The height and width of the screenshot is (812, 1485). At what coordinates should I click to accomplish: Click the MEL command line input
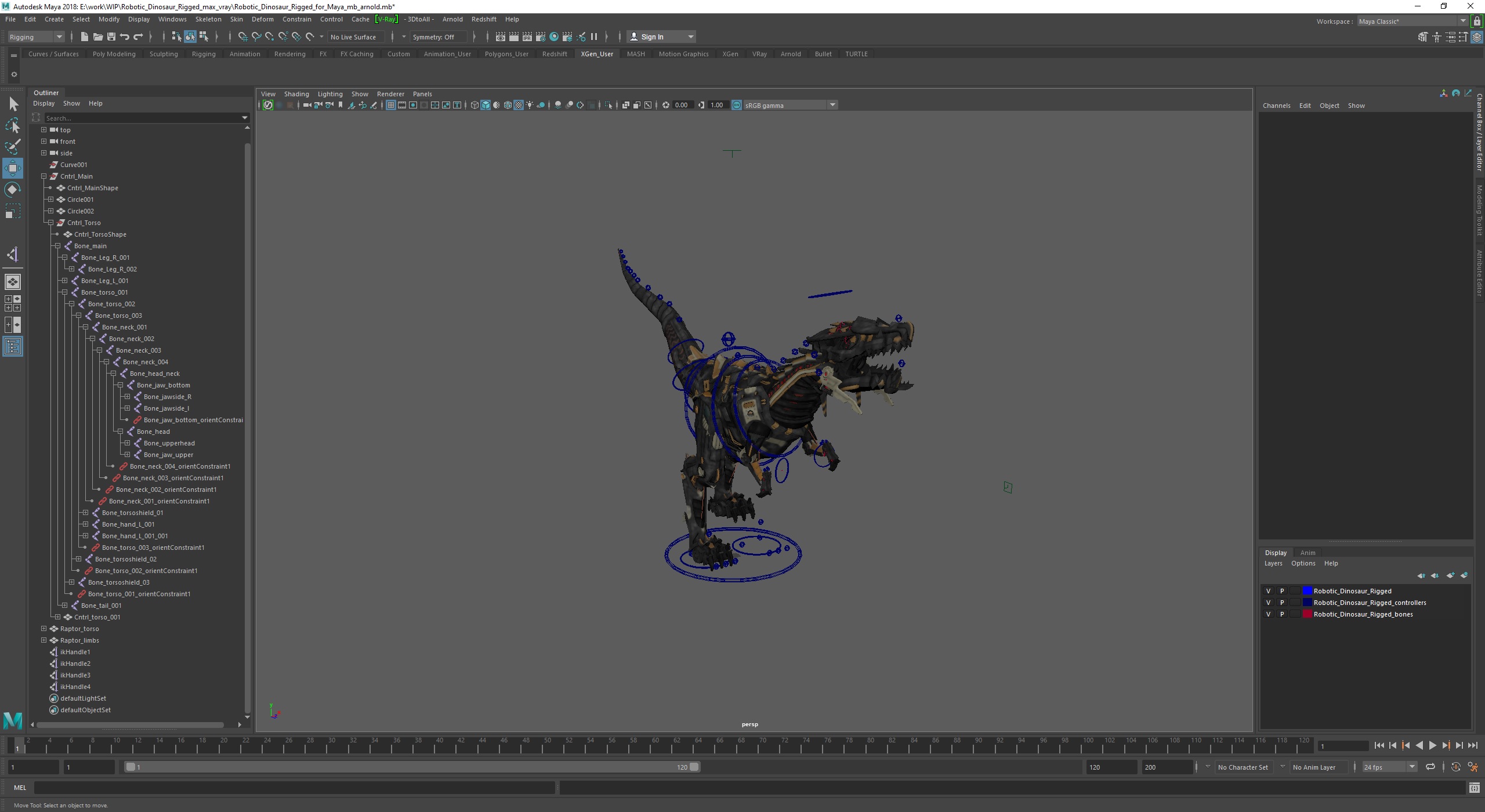pos(294,788)
